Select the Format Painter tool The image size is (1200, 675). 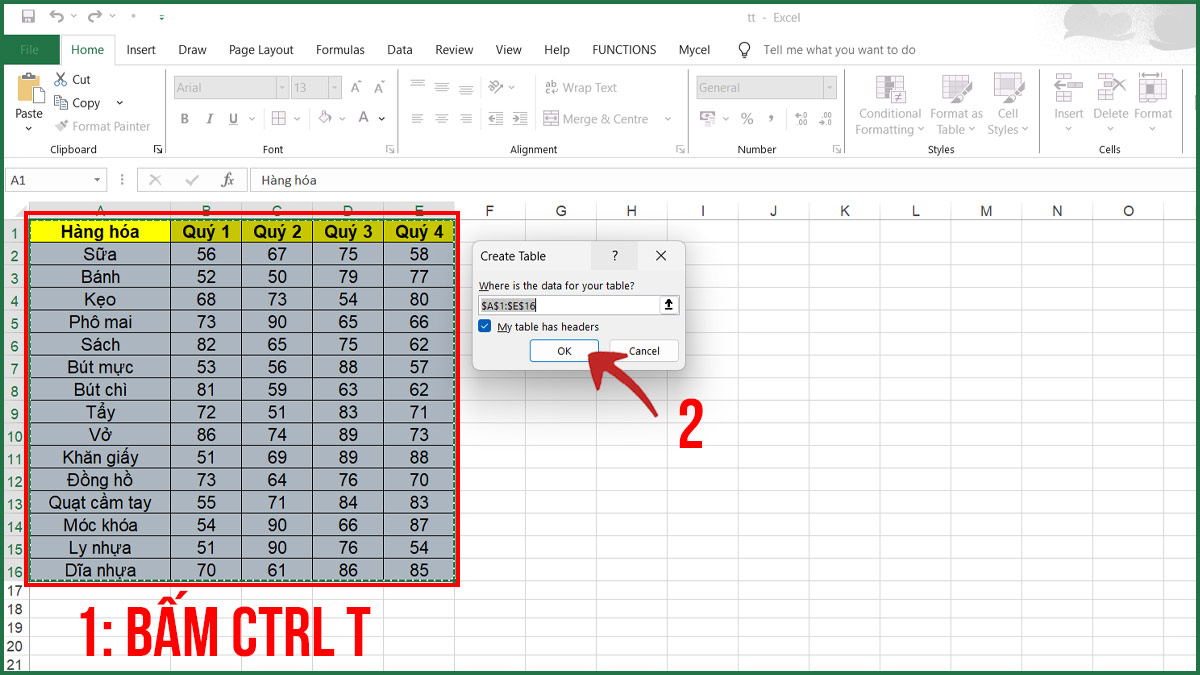coord(103,126)
